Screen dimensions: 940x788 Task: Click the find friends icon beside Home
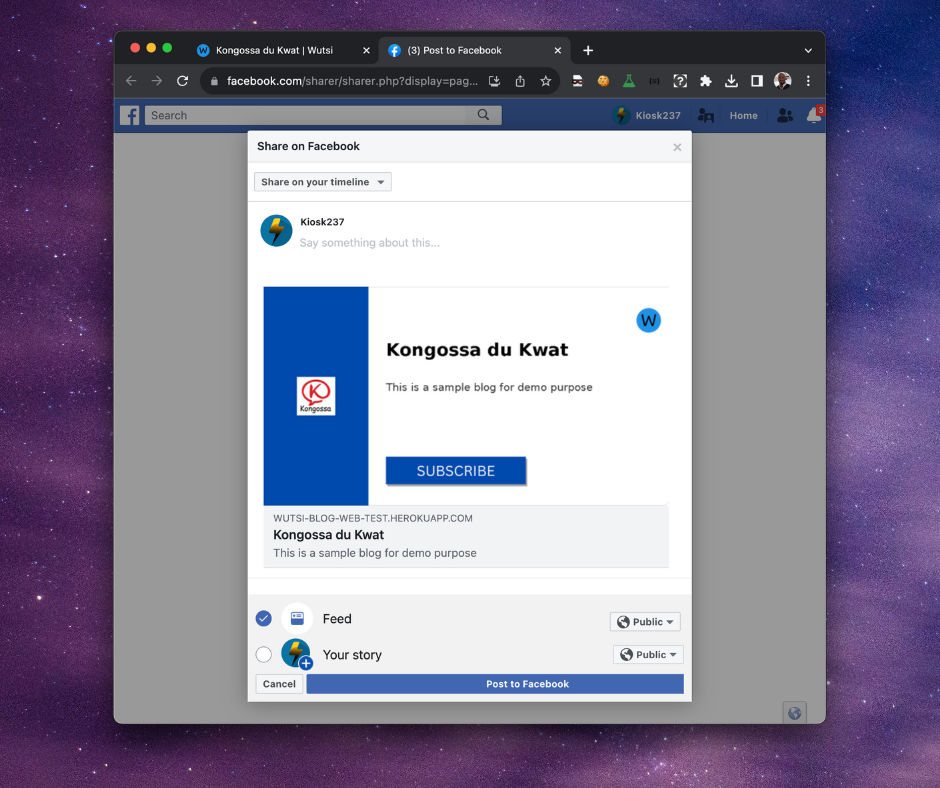[x=706, y=115]
